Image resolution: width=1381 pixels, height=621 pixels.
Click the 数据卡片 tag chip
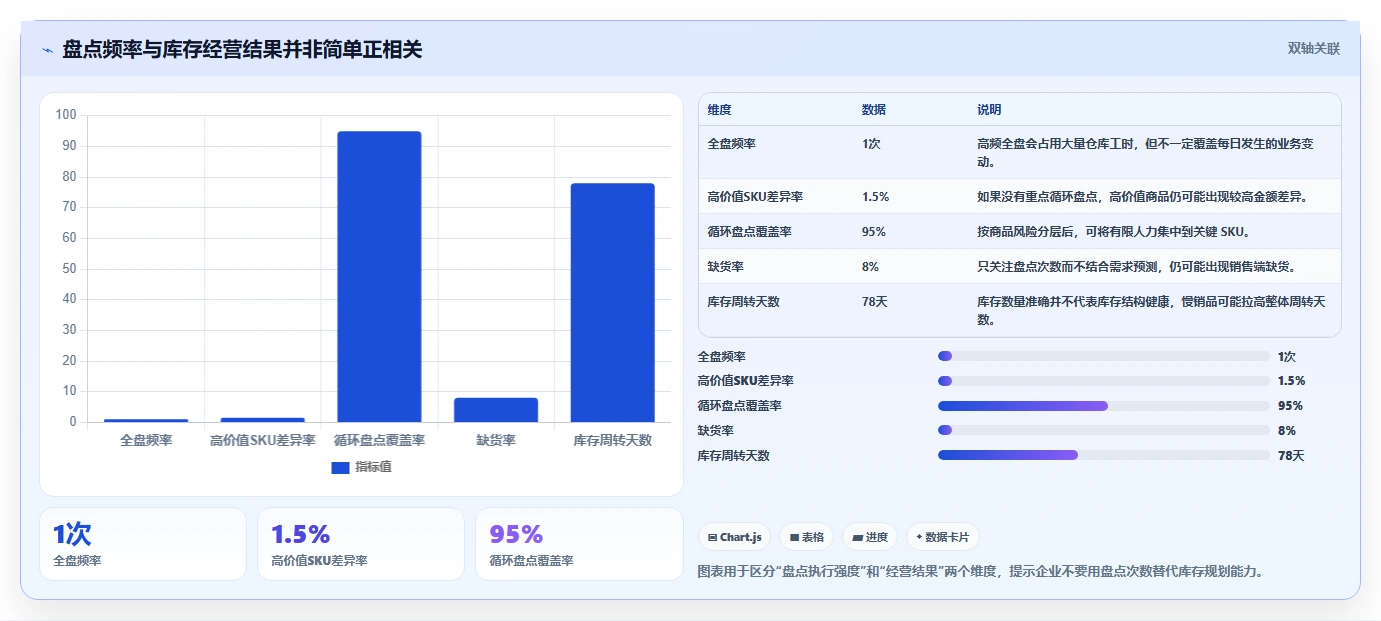(943, 537)
